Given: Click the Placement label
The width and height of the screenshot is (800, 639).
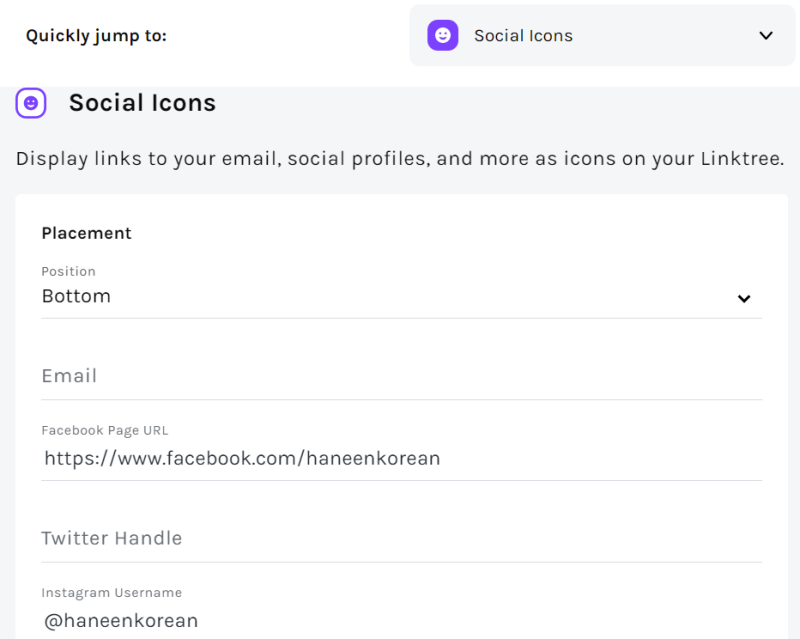Looking at the screenshot, I should click(86, 233).
